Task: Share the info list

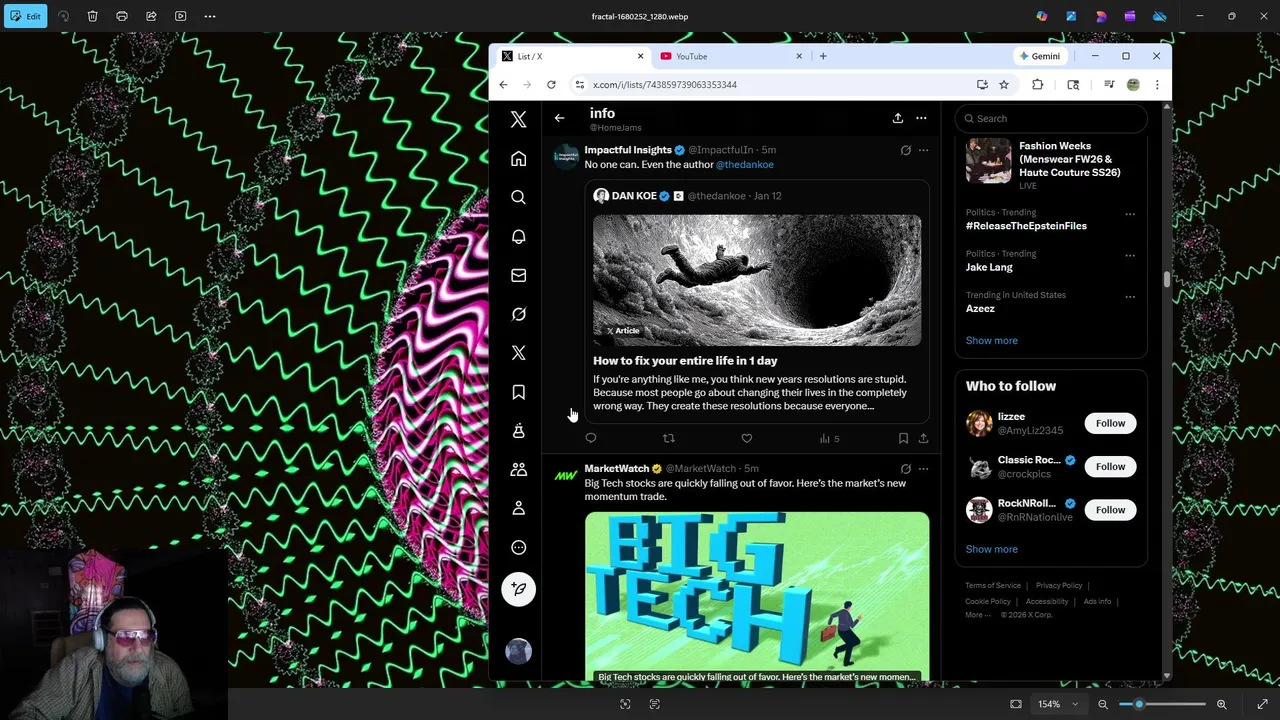Action: [898, 118]
